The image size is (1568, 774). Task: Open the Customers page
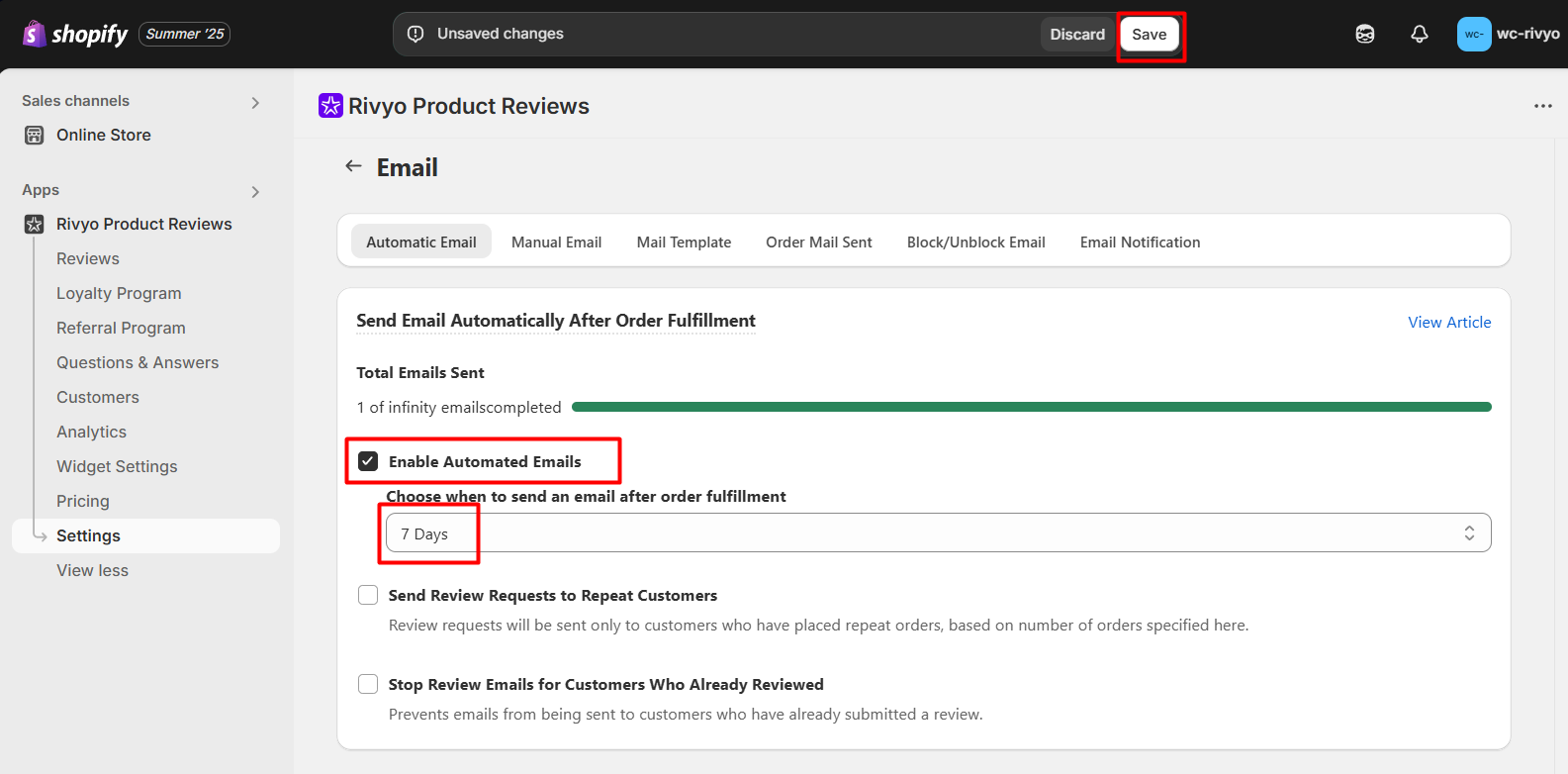[x=98, y=398]
